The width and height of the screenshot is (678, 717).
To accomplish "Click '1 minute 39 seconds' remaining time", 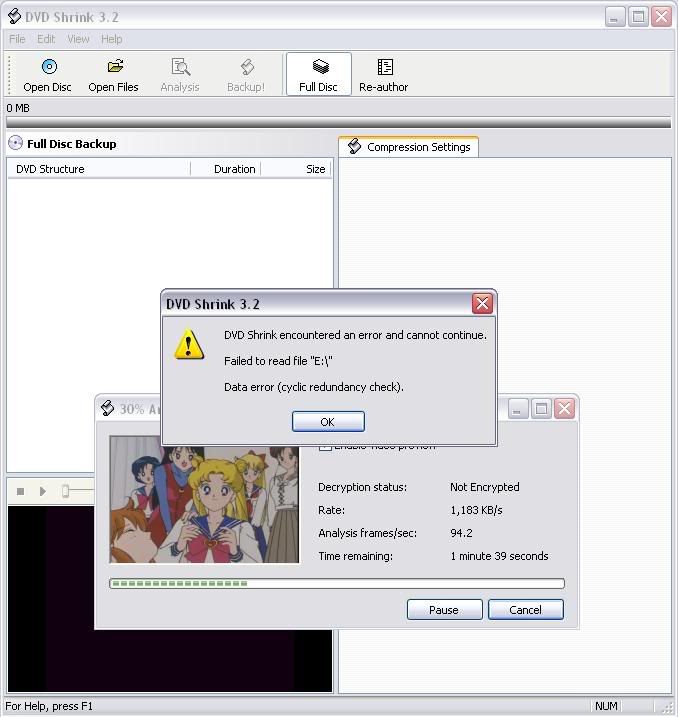I will pyautogui.click(x=499, y=556).
